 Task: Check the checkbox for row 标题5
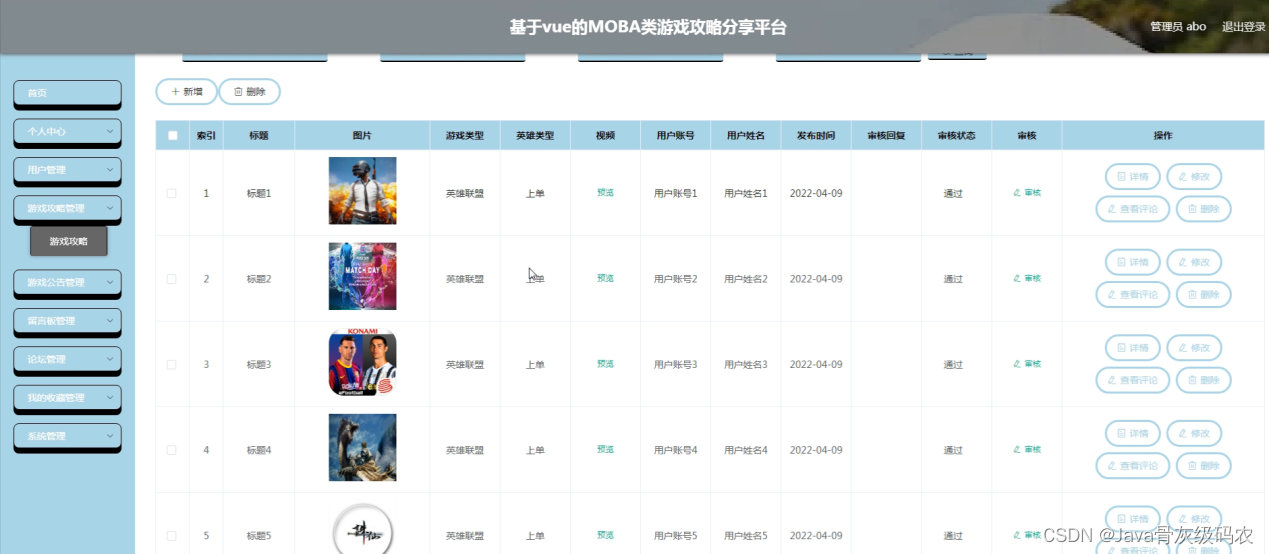(171, 536)
